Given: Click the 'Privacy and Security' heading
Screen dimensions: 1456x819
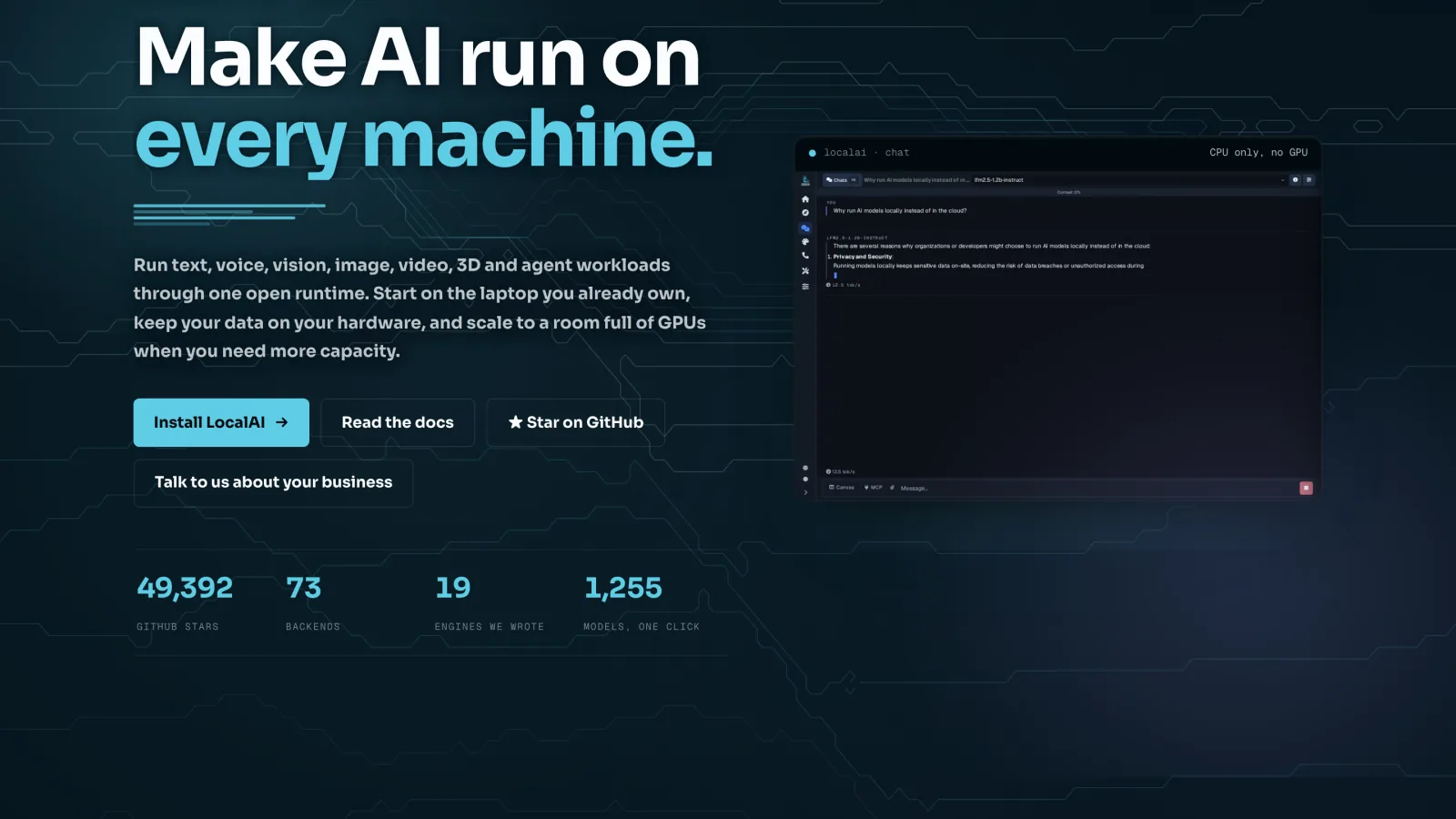Looking at the screenshot, I should (863, 257).
